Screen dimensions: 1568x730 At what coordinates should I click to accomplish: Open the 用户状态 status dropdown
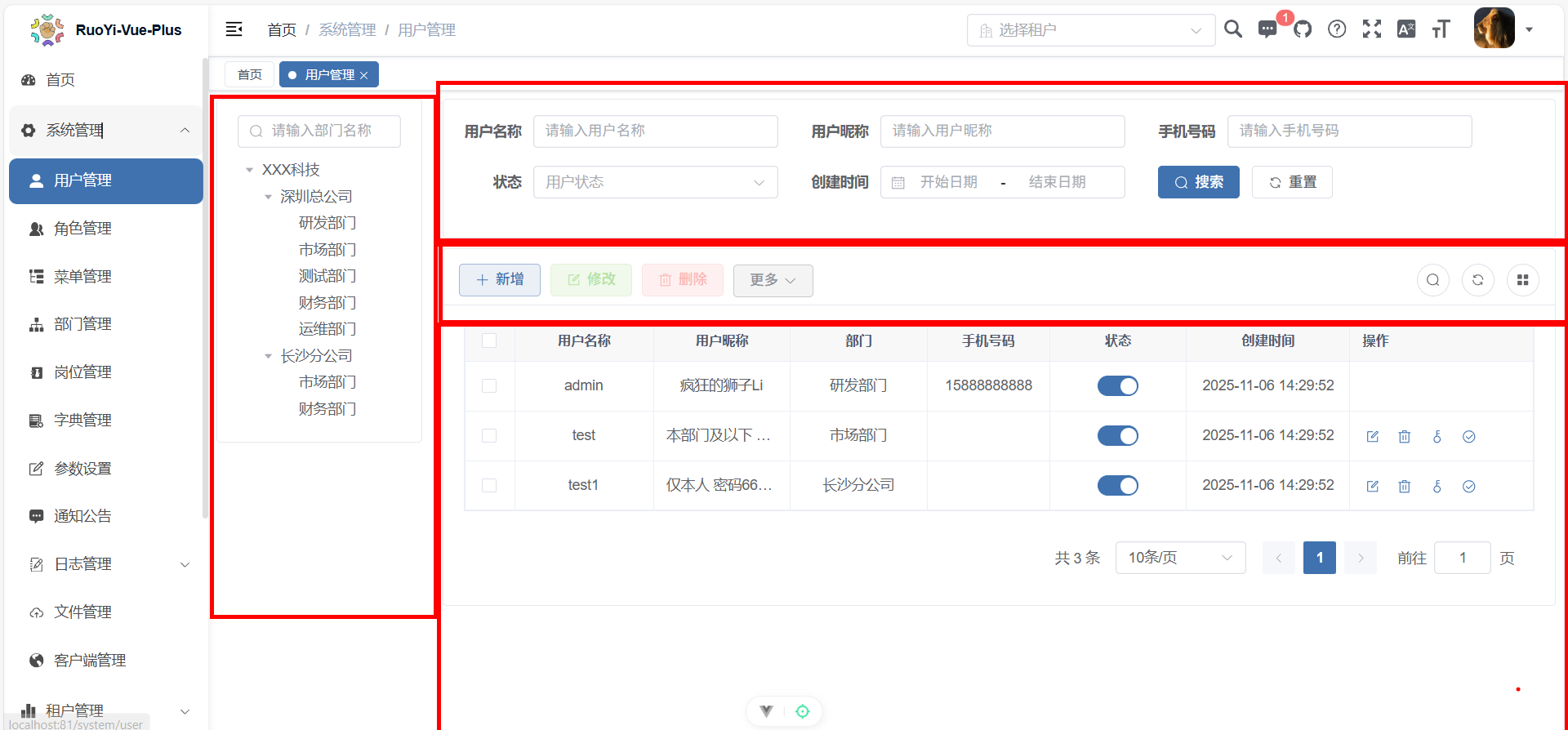(x=655, y=182)
